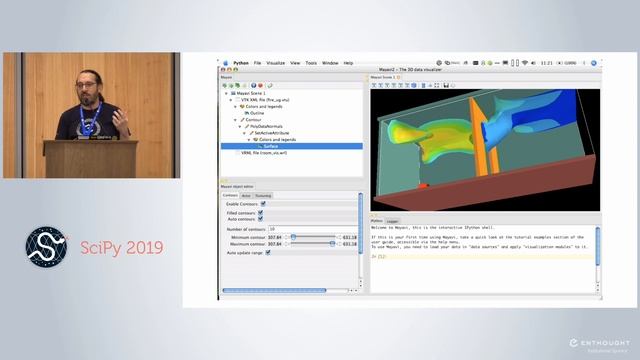Click the object editor horizontal scrollbar
640x360 pixels.
274,291
